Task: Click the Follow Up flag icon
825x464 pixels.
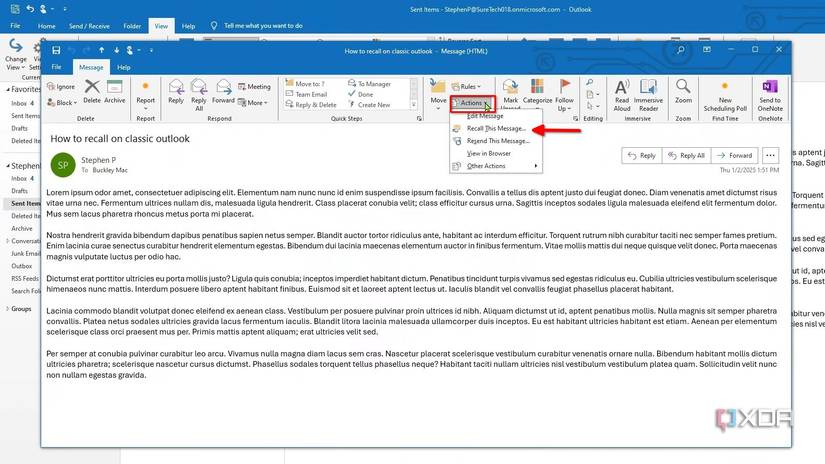Action: click(565, 95)
